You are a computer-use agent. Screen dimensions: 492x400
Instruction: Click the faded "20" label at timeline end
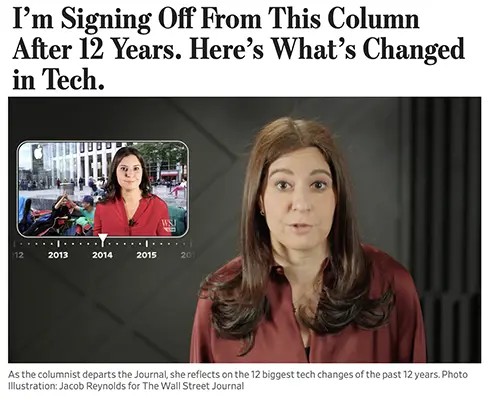[186, 255]
